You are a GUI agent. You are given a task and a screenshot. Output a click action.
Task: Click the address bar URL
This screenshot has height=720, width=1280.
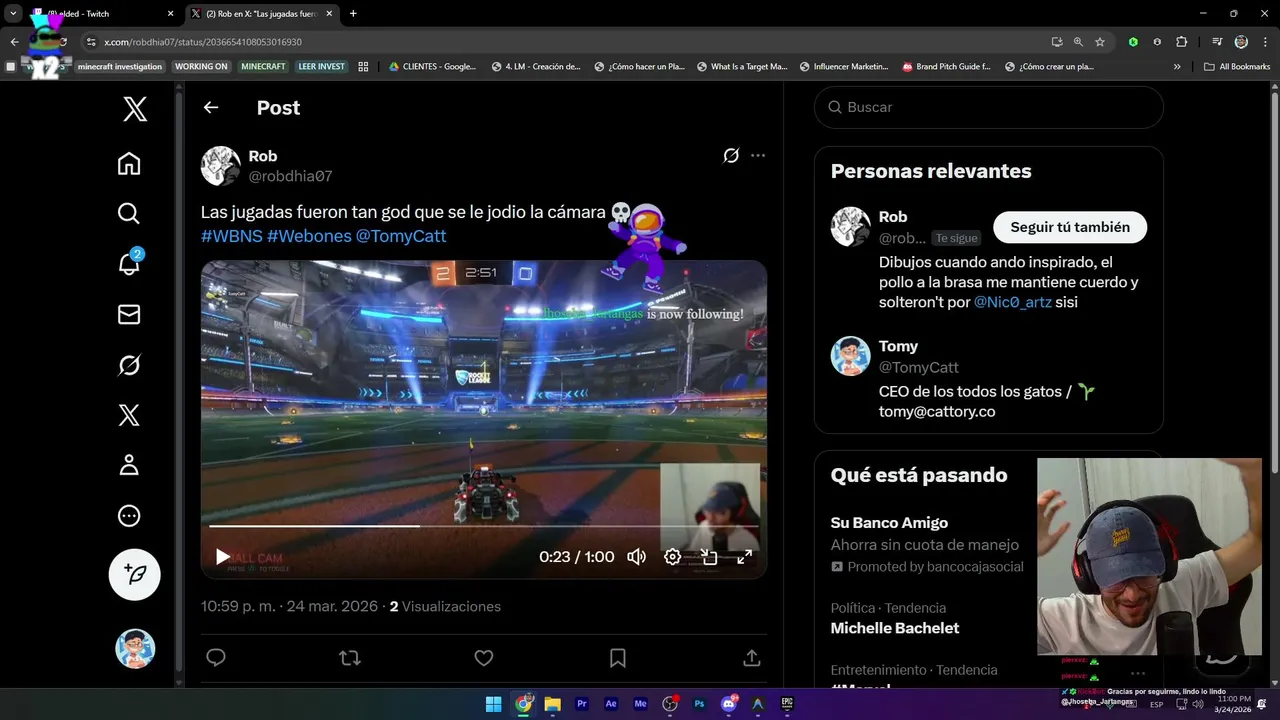click(203, 42)
